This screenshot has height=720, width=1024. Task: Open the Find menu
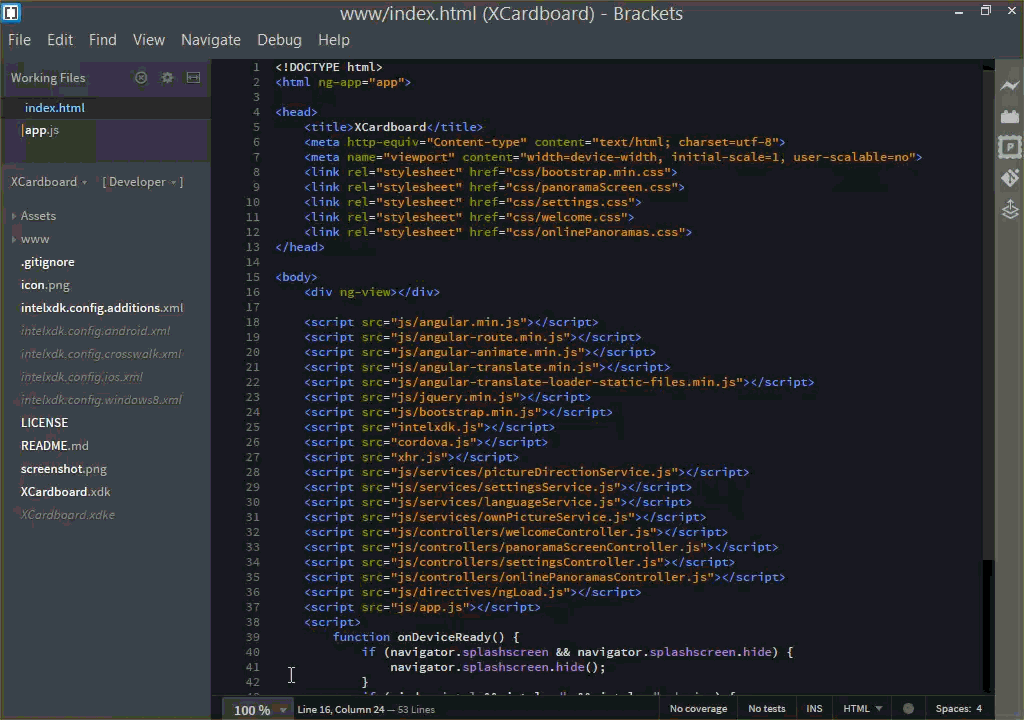pos(103,40)
